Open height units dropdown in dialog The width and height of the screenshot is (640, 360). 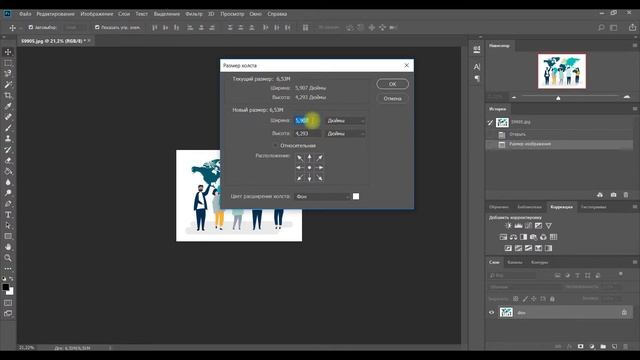click(x=345, y=133)
